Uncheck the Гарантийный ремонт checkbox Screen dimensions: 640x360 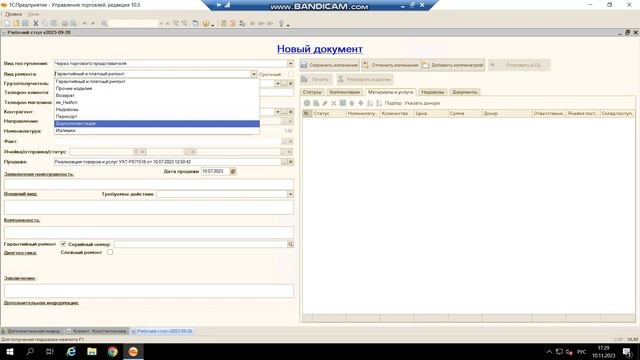coord(63,244)
